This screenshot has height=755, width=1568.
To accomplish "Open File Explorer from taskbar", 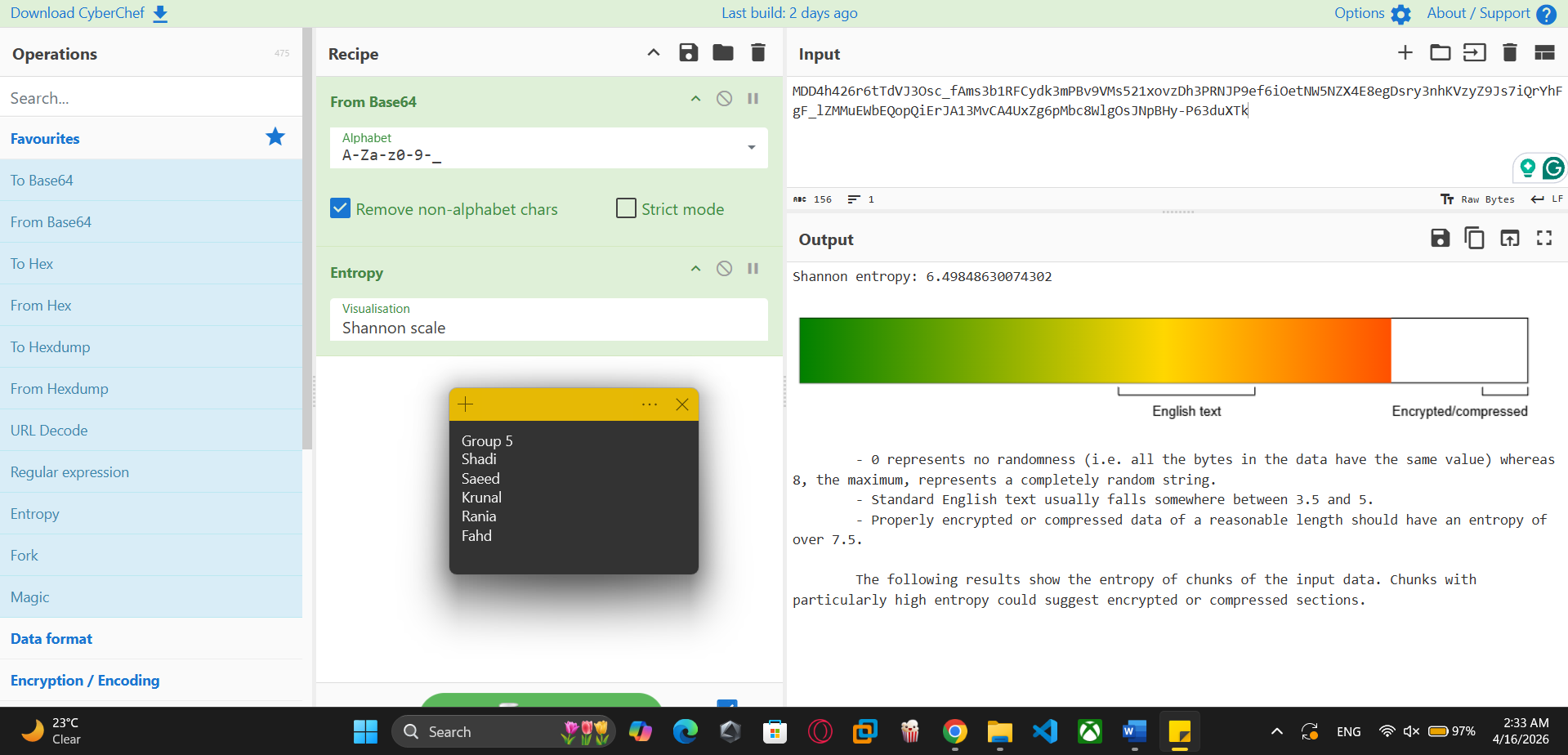I will coord(999,731).
